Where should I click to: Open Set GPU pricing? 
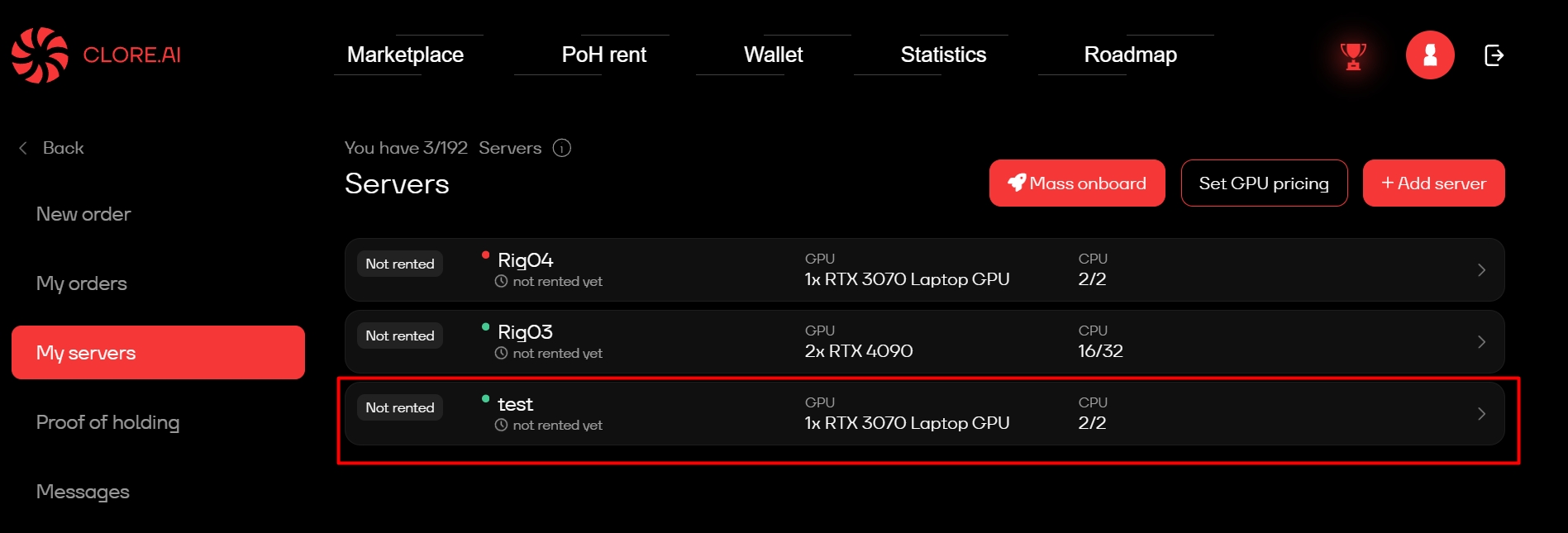(1264, 183)
